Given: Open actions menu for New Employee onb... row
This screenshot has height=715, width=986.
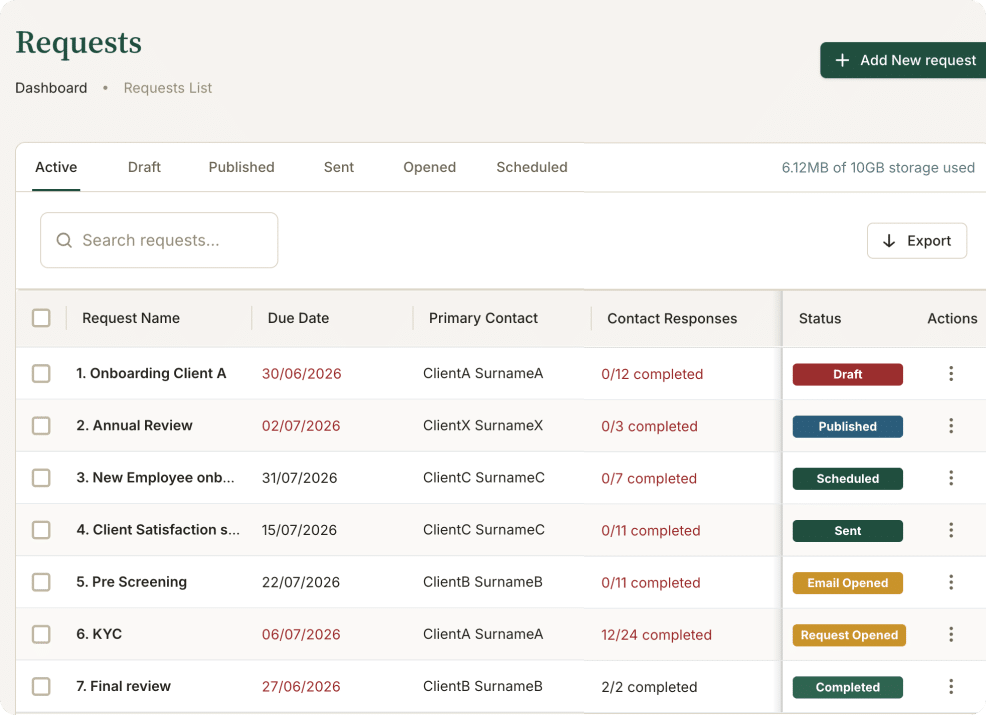Looking at the screenshot, I should pos(951,478).
